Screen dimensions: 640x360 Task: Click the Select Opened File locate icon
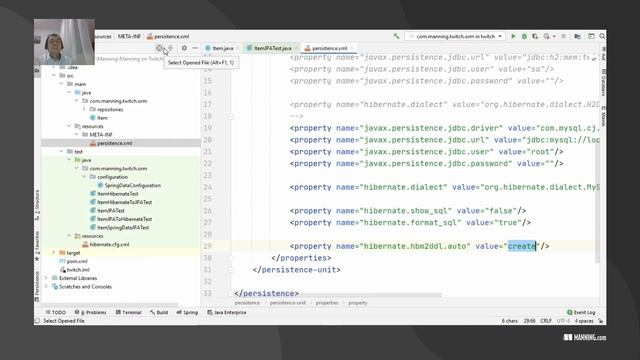159,48
